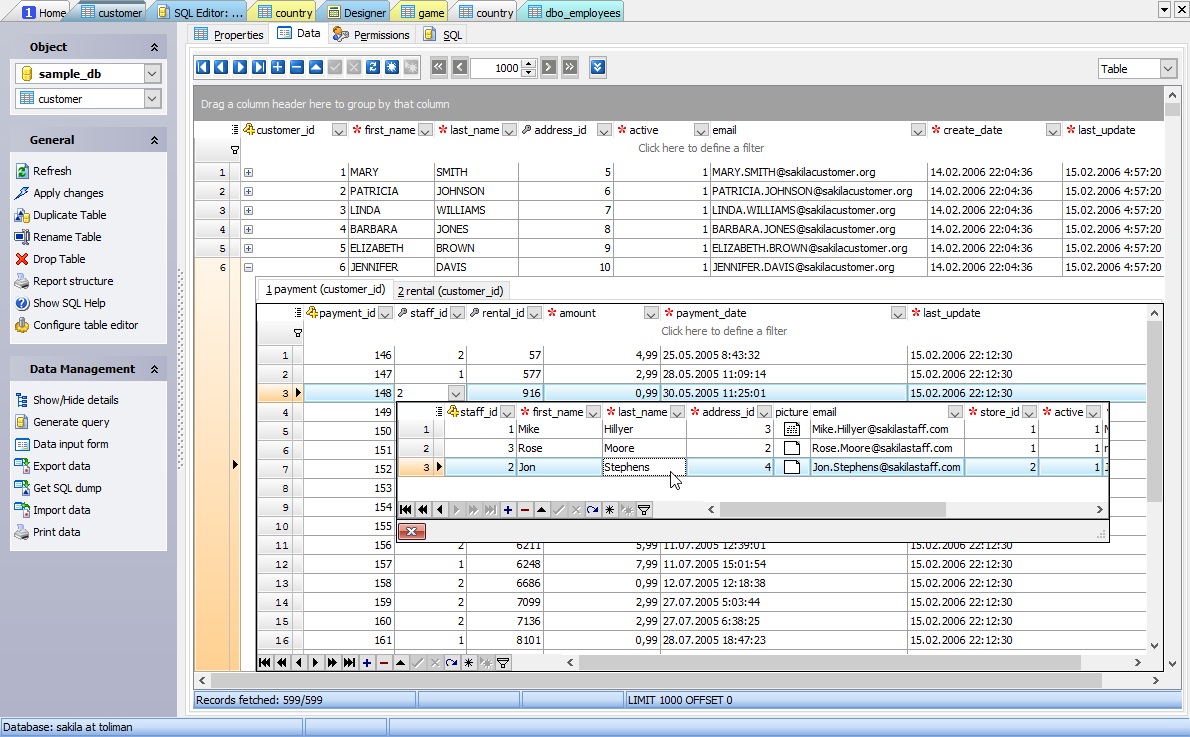Open the Table view mode dropdown

pos(1168,69)
